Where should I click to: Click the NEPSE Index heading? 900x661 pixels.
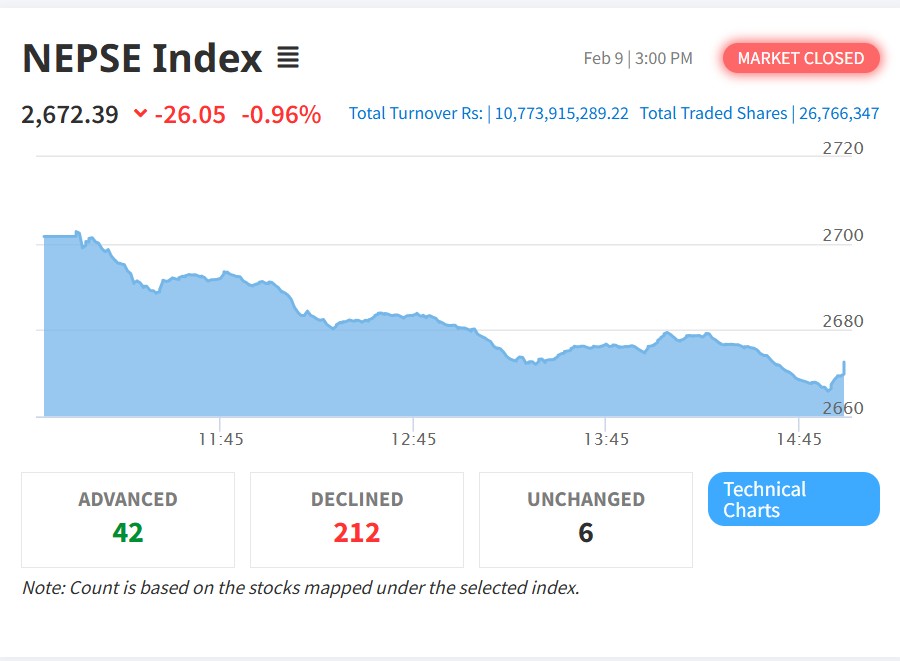142,59
